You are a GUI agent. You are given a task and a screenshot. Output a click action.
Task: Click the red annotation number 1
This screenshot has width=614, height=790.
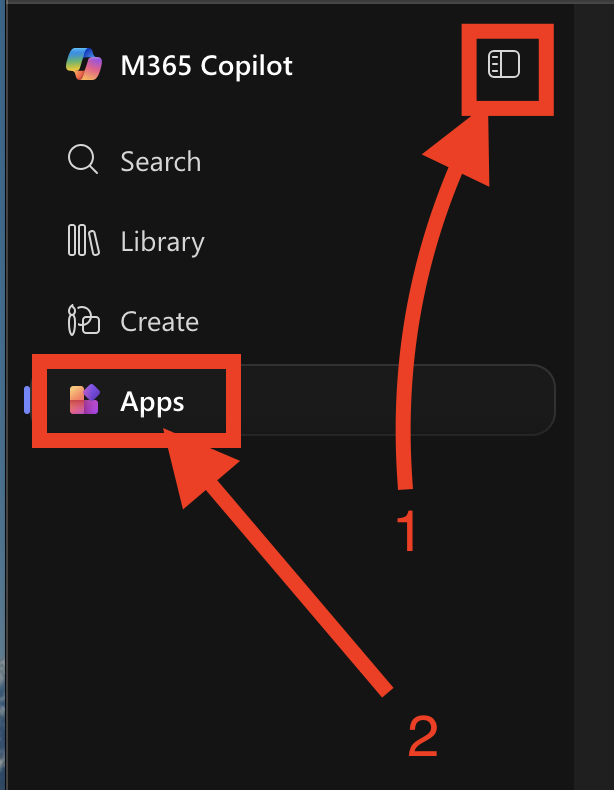[406, 531]
